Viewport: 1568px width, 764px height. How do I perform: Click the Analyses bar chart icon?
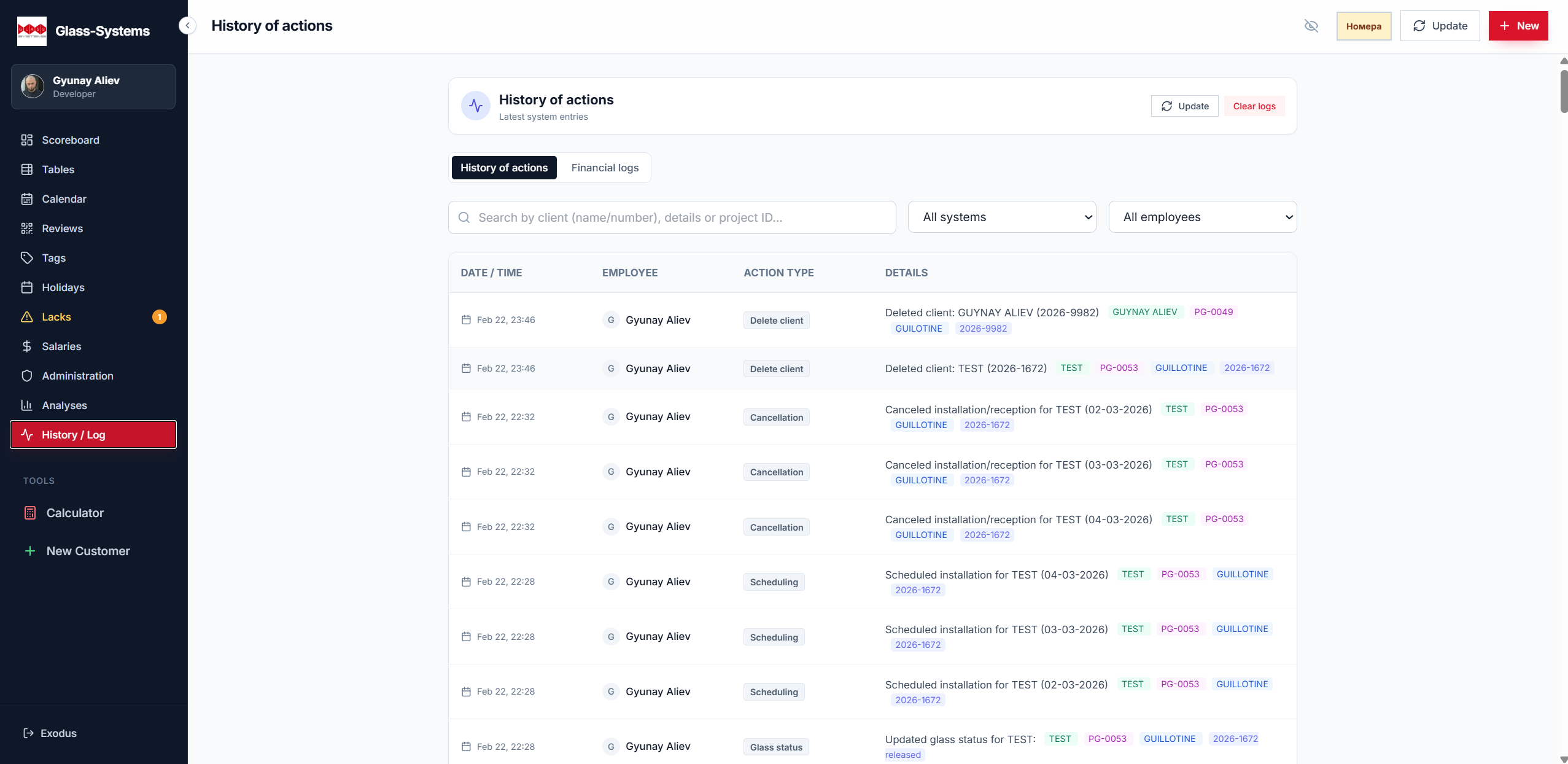26,405
